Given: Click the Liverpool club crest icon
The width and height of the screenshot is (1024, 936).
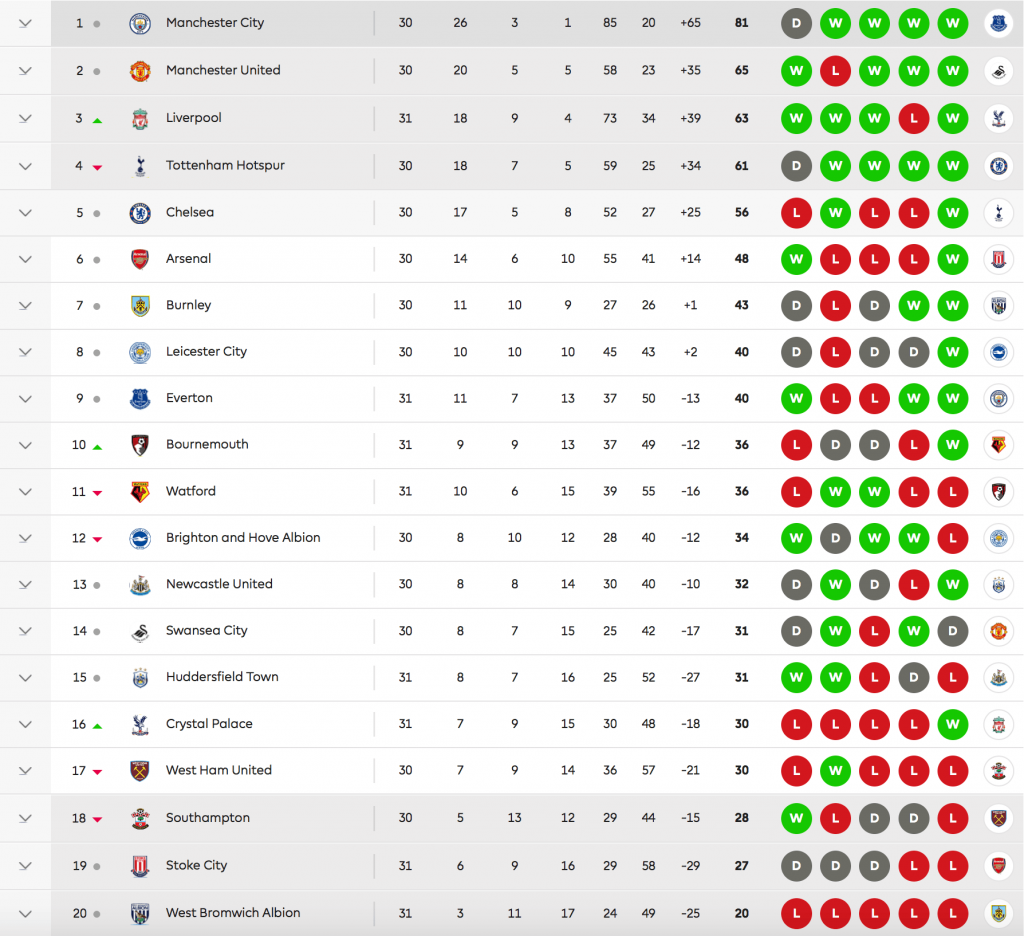Looking at the screenshot, I should (x=140, y=119).
